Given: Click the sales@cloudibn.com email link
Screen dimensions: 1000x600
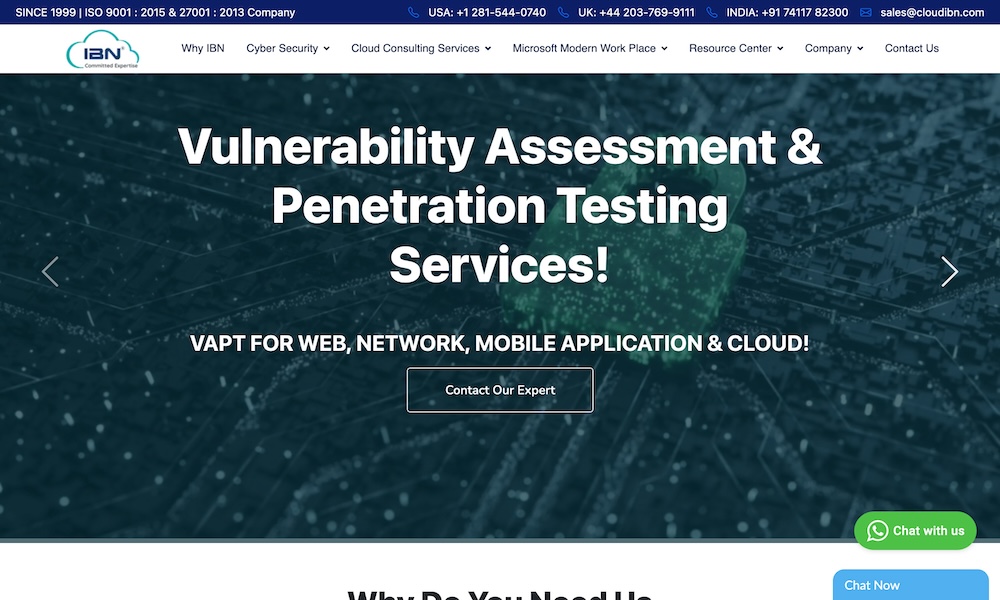Looking at the screenshot, I should pyautogui.click(x=932, y=13).
